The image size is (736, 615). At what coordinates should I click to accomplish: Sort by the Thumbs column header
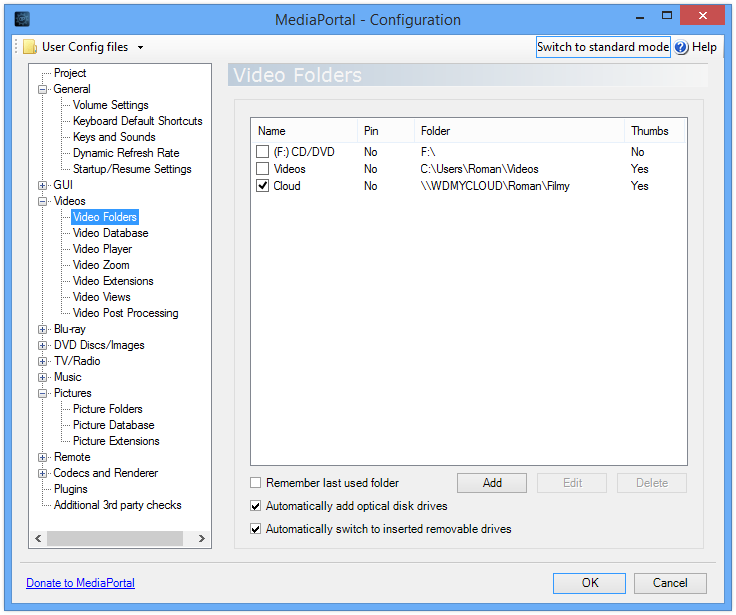[655, 131]
